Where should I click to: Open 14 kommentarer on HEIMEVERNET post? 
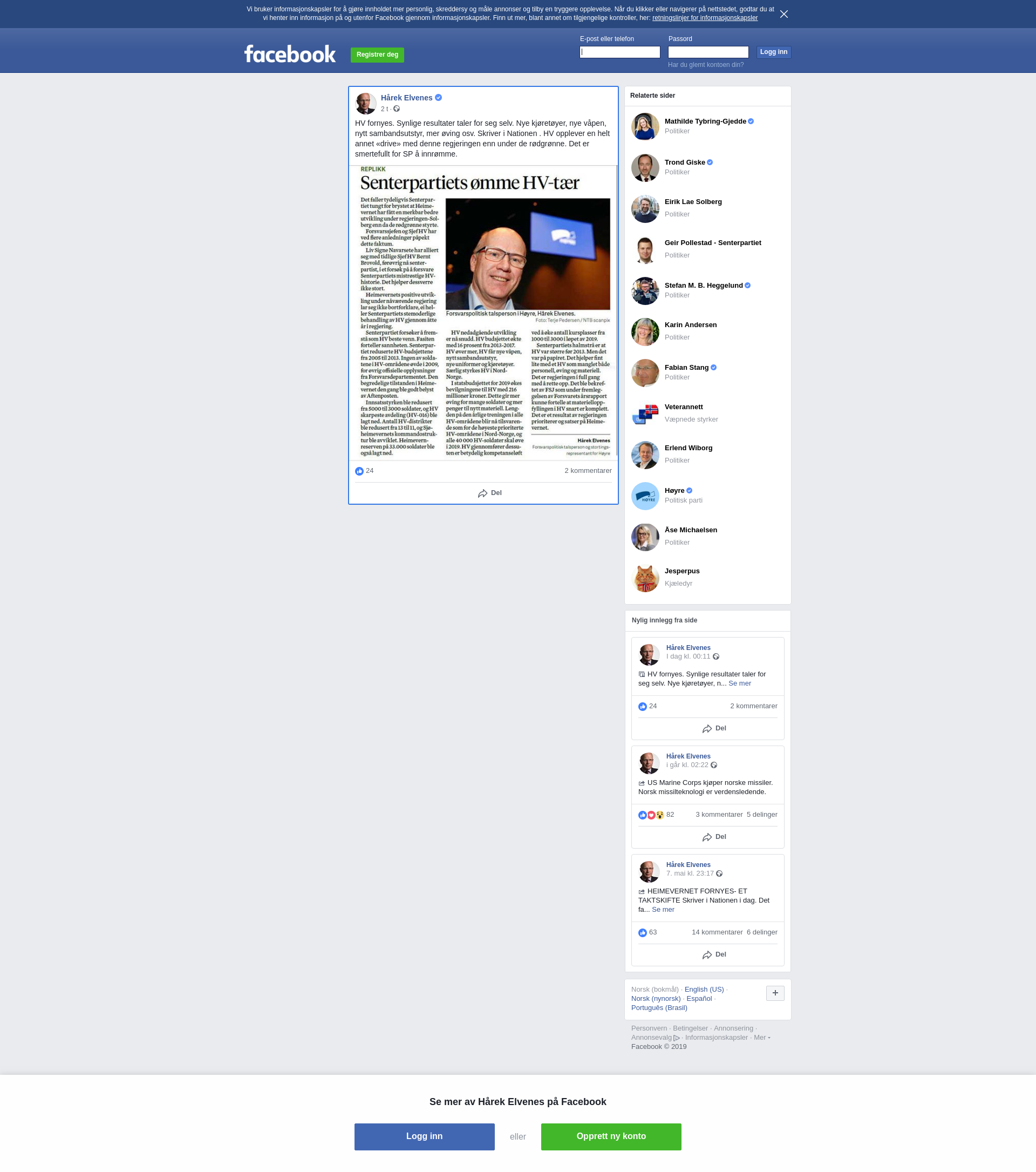click(717, 932)
